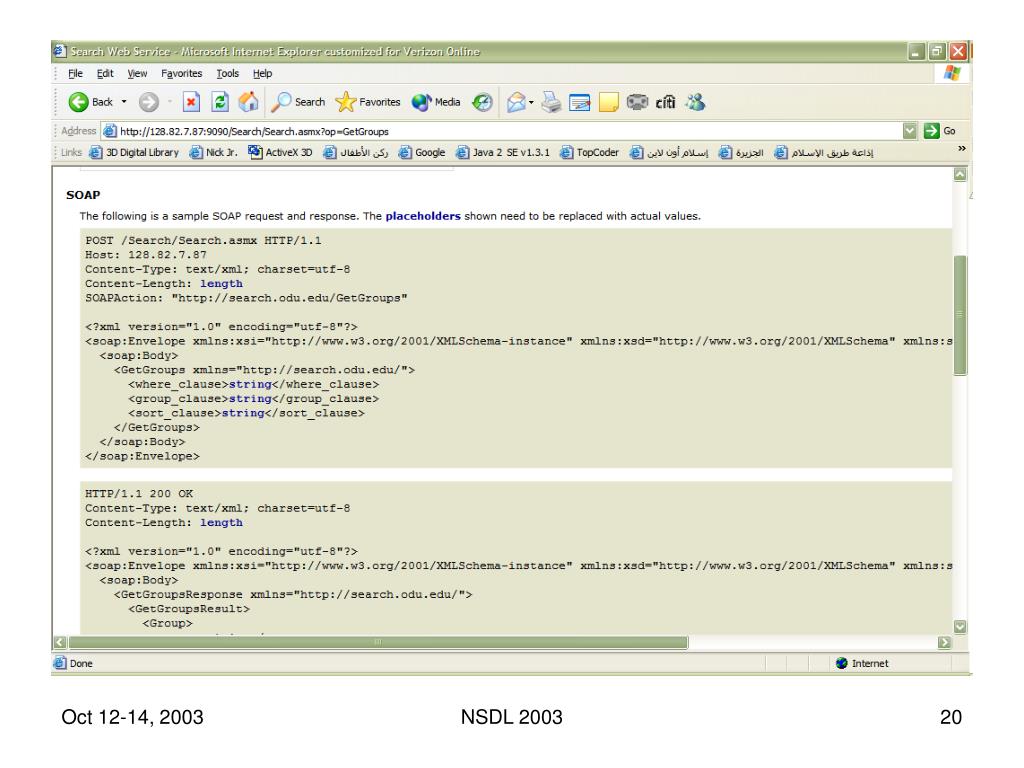This screenshot has width=1024, height=768.
Task: Open the History clock icon
Action: click(x=483, y=102)
